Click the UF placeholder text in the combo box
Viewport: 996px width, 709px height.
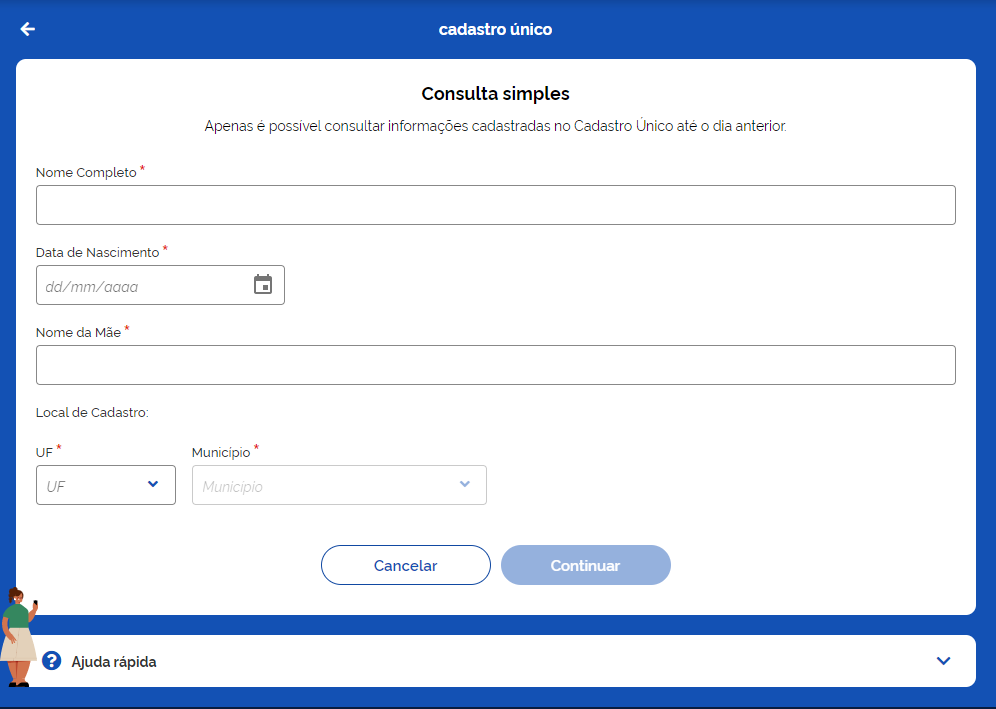[56, 486]
